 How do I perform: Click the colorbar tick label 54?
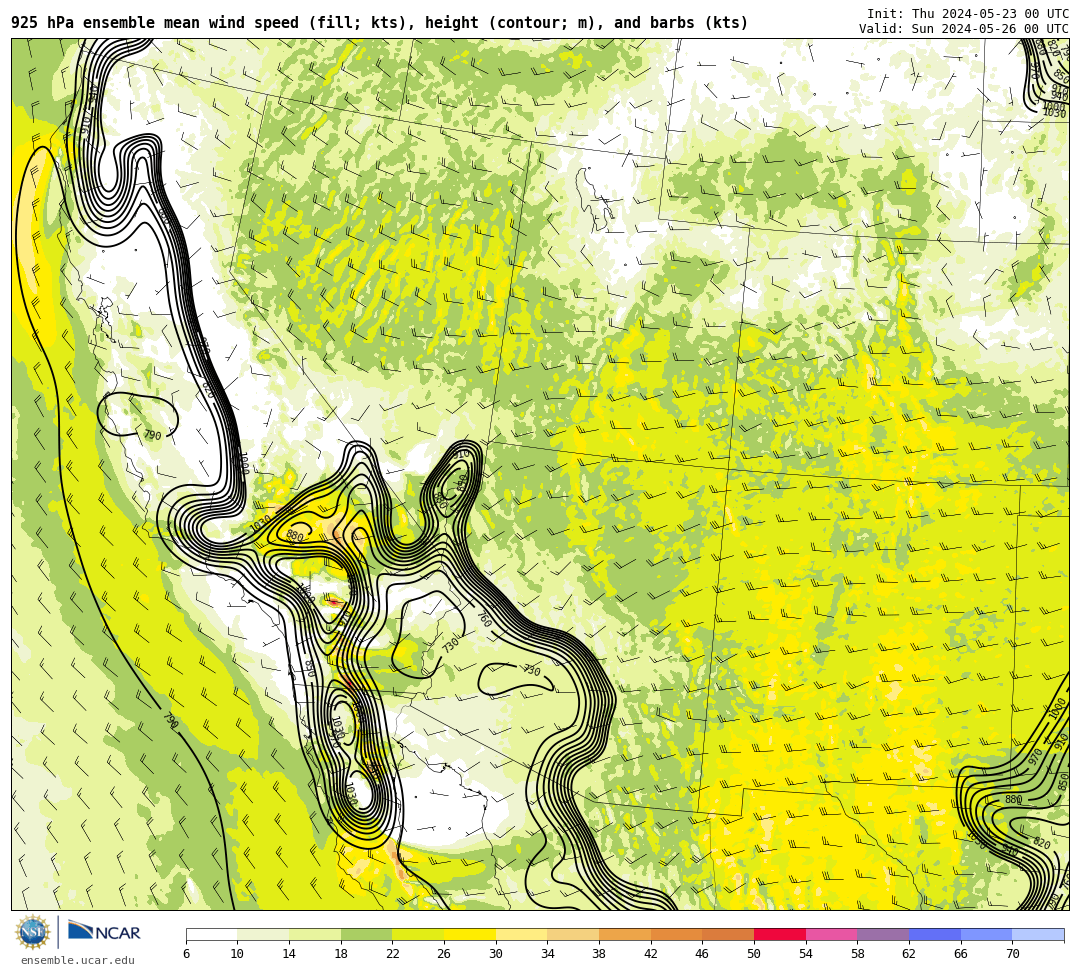pos(806,954)
